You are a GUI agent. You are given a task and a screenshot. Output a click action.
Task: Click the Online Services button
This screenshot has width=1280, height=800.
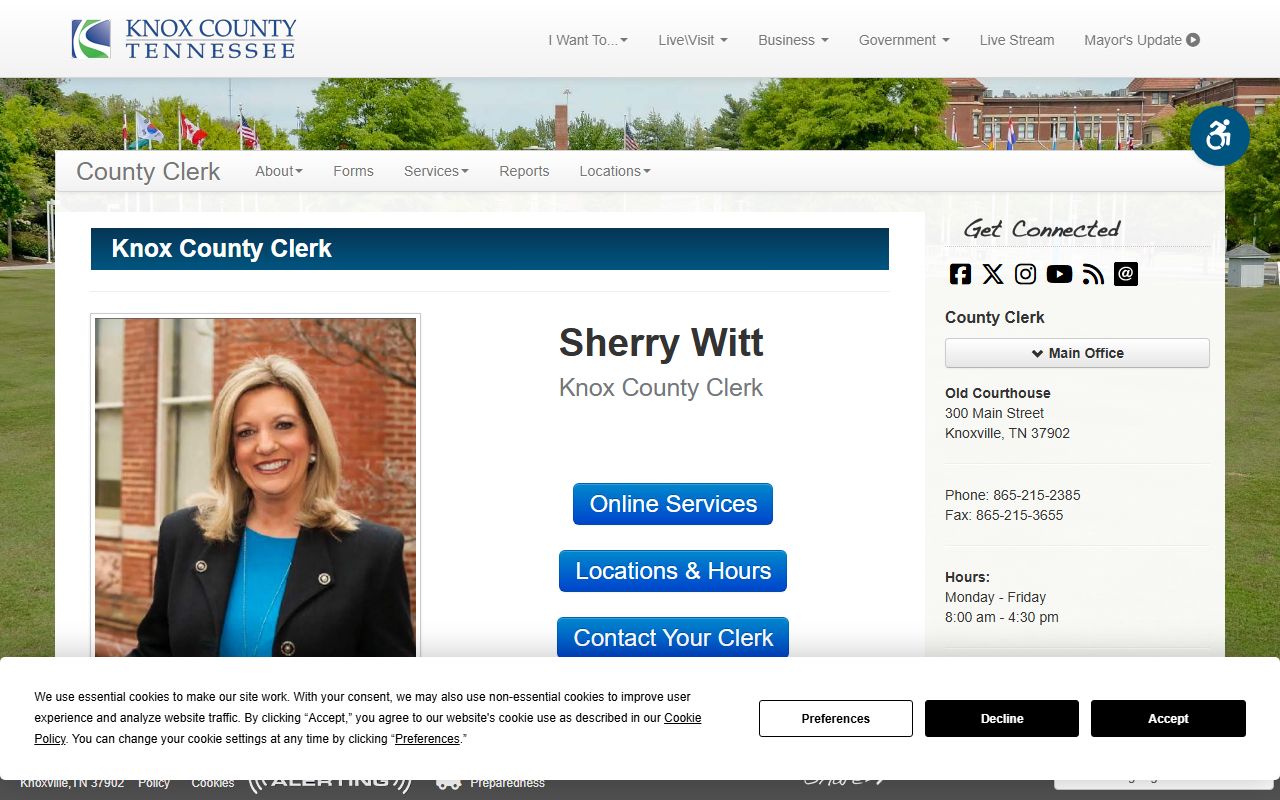click(x=673, y=504)
